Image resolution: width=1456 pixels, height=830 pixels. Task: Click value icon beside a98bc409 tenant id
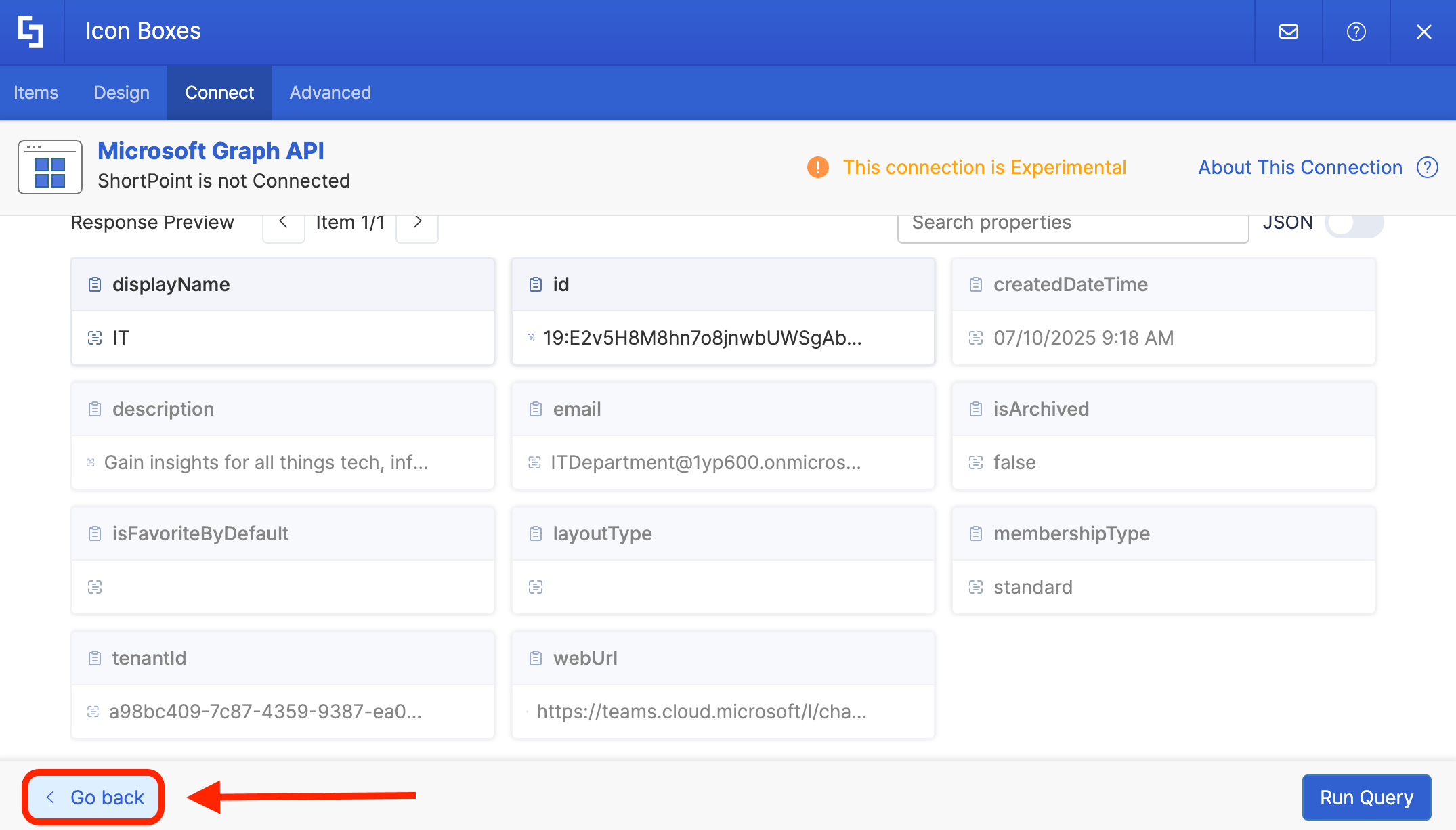click(x=93, y=712)
